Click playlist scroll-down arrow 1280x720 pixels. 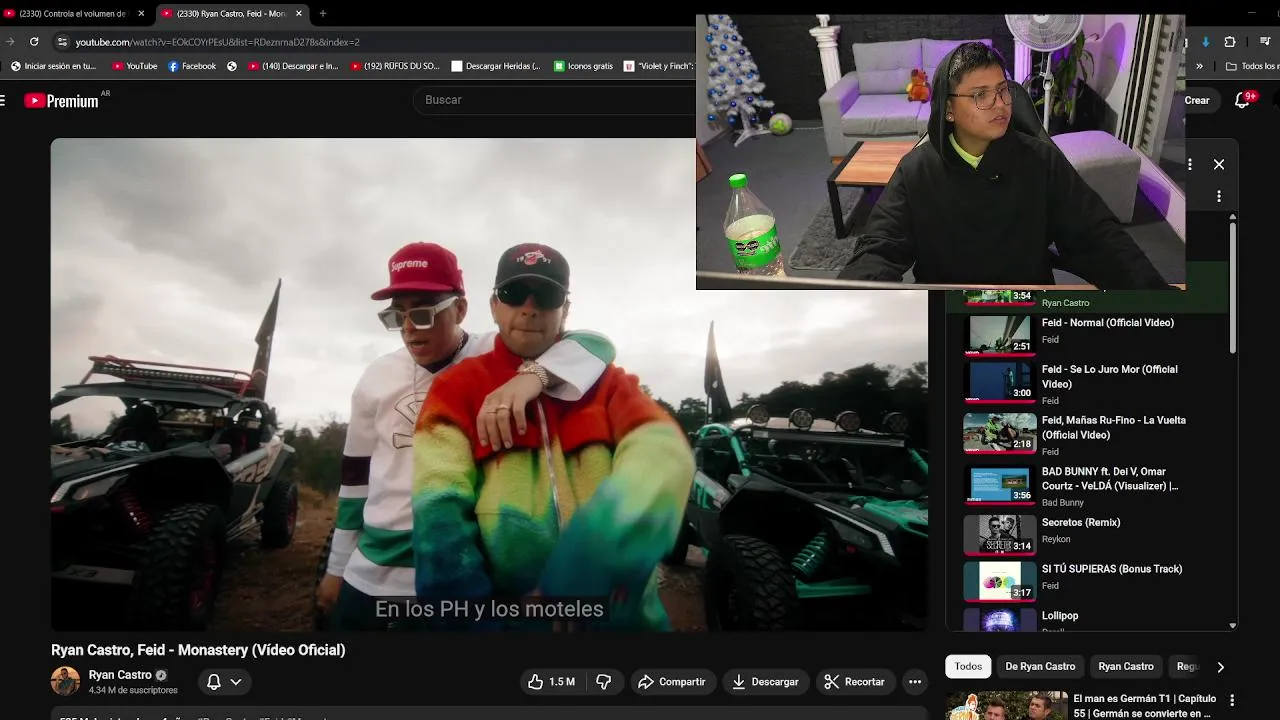pos(1233,625)
